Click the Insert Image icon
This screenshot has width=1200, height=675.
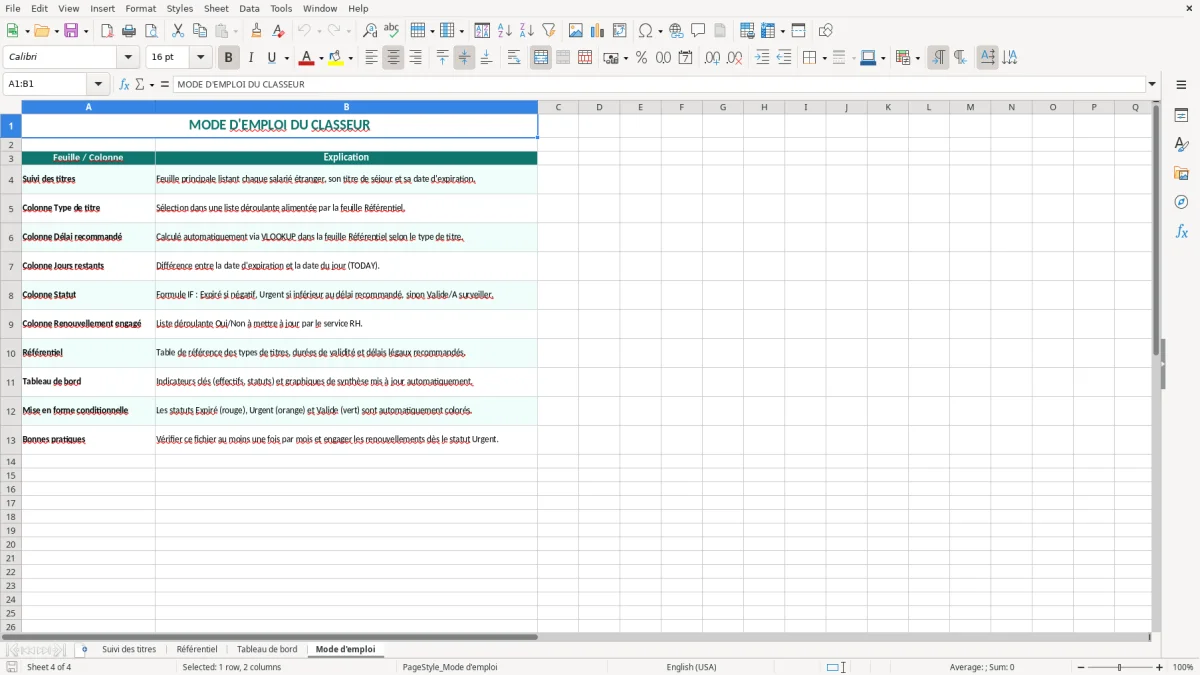tap(576, 31)
